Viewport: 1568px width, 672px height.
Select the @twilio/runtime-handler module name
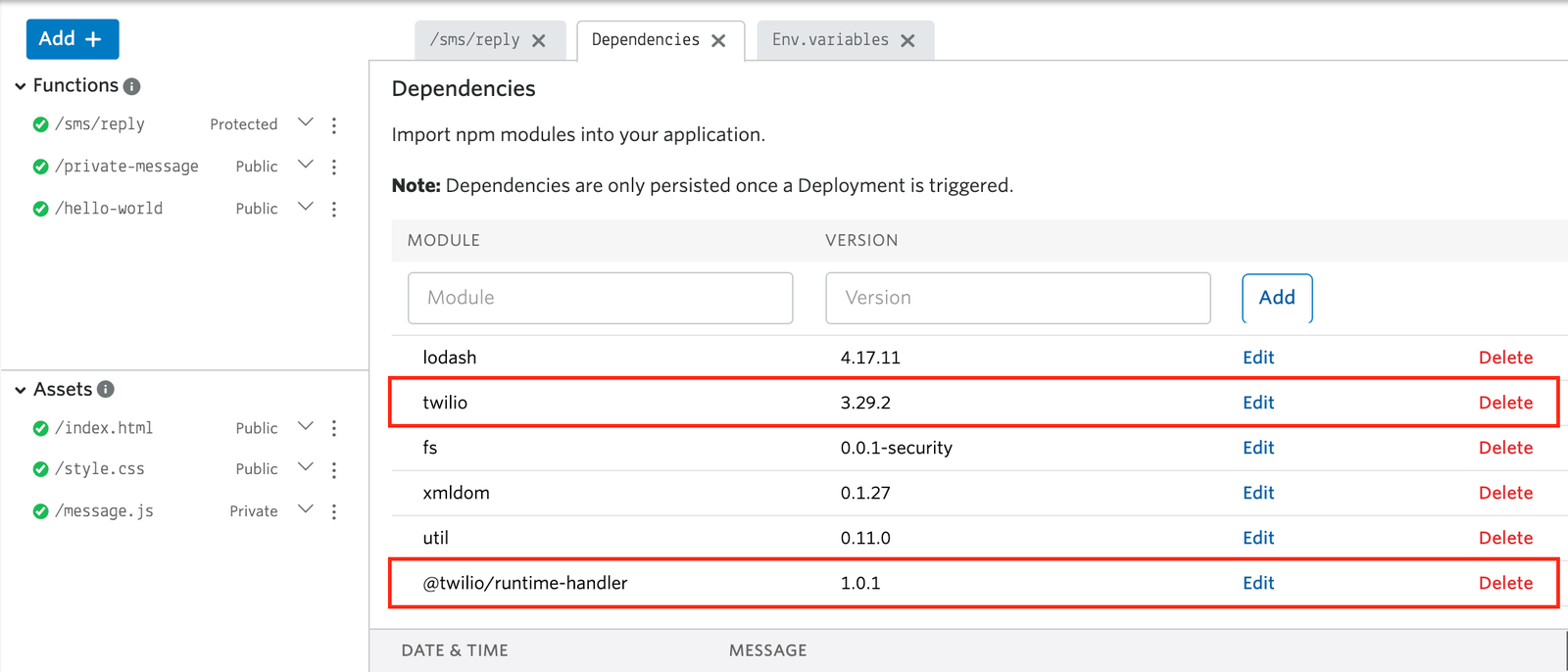point(524,583)
